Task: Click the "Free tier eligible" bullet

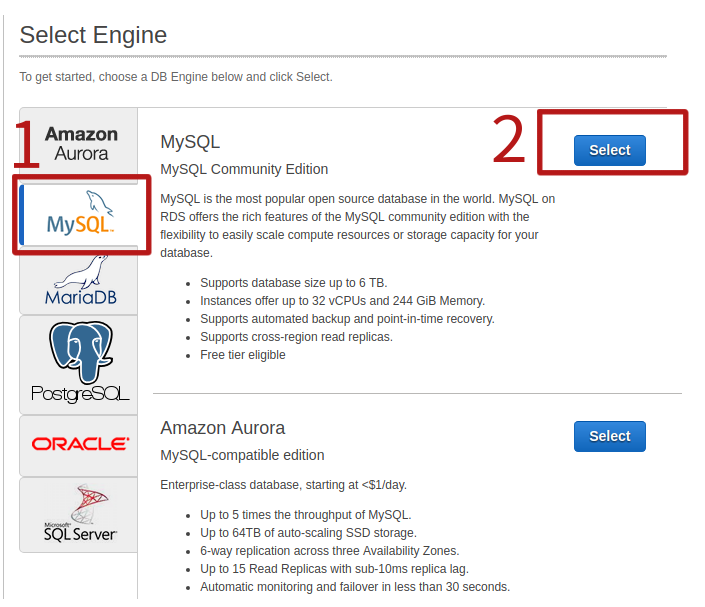Action: click(242, 355)
